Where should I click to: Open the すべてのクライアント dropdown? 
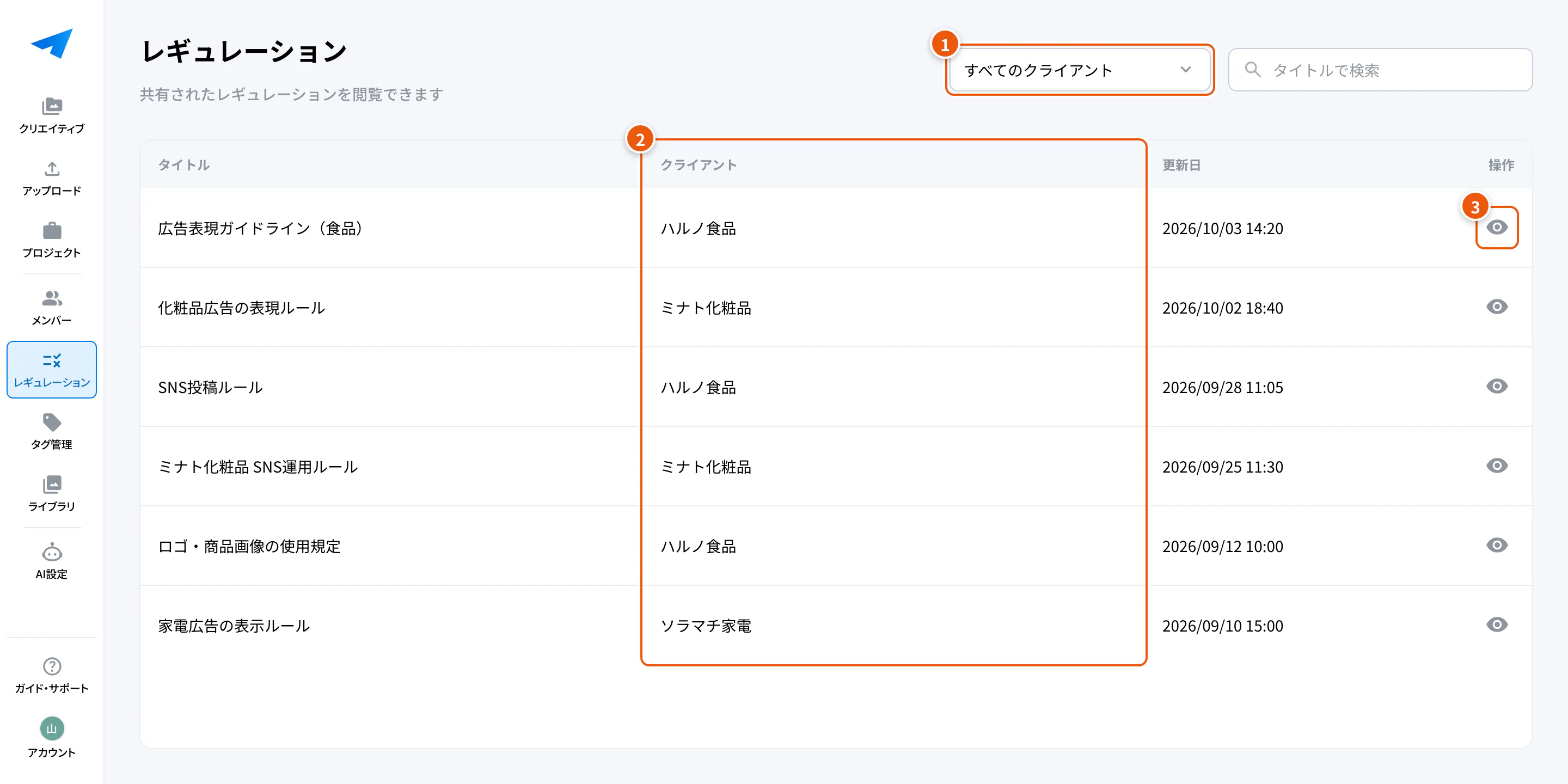pyautogui.click(x=1080, y=70)
